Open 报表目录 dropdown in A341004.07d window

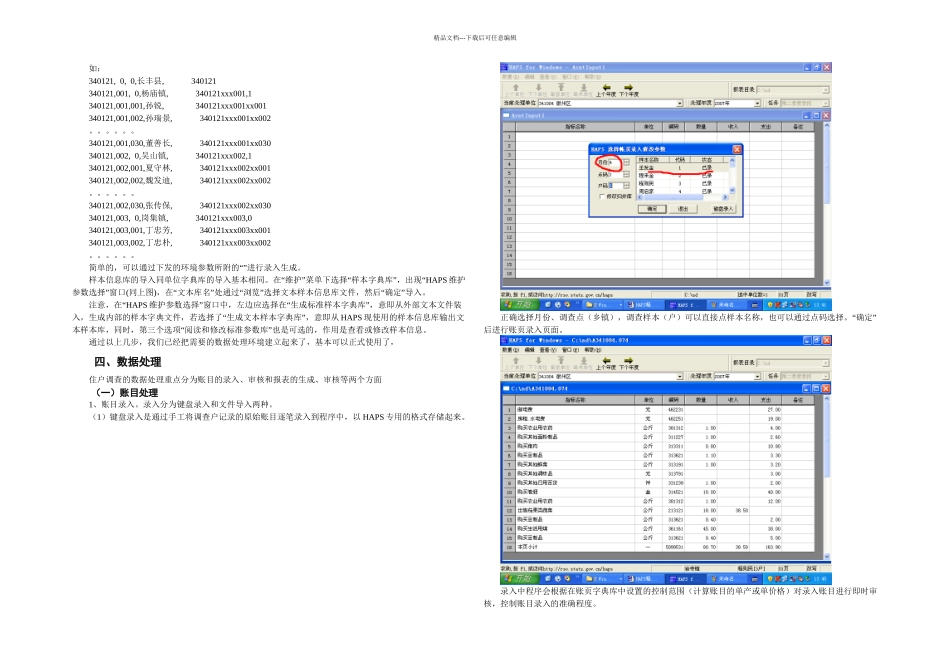(825, 362)
